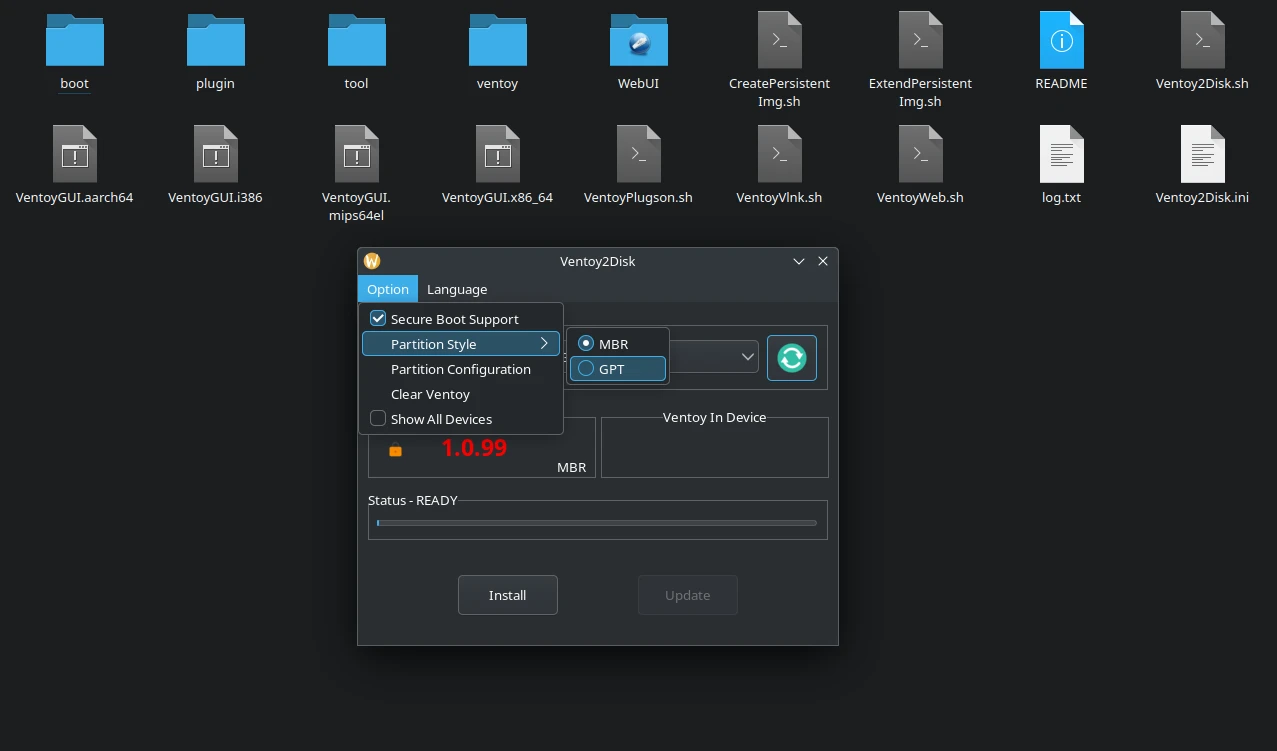The height and width of the screenshot is (751, 1277).
Task: Toggle the Secure Boot Support checkbox
Action: 378,319
